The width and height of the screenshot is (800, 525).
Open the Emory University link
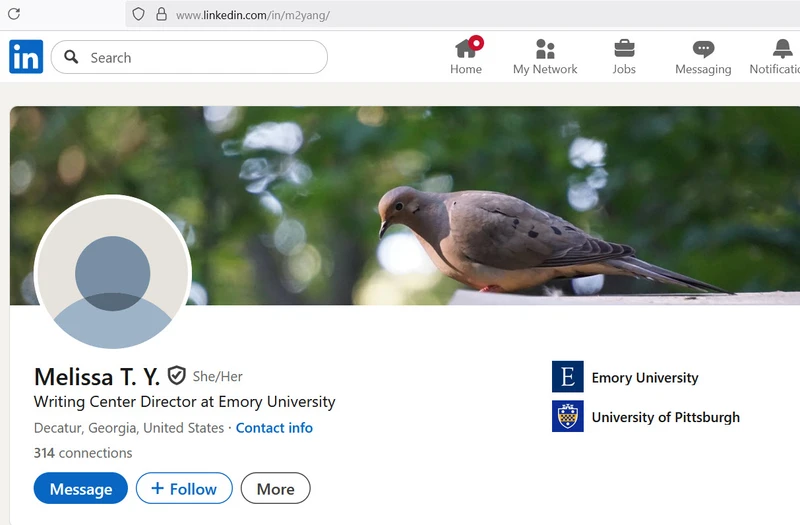pyautogui.click(x=645, y=378)
